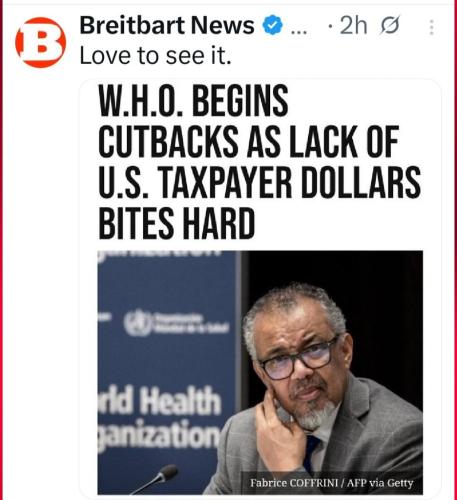Viewport: 457px width, 500px height.
Task: Click the WHO emblem on blue banner
Action: coord(138,323)
